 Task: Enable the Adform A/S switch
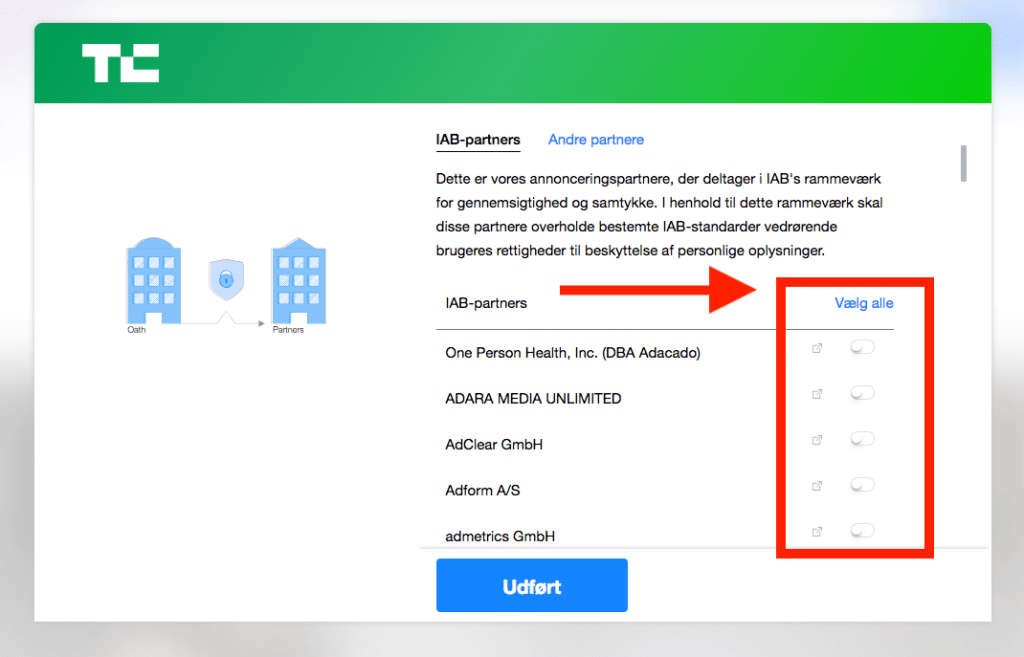pyautogui.click(x=862, y=485)
